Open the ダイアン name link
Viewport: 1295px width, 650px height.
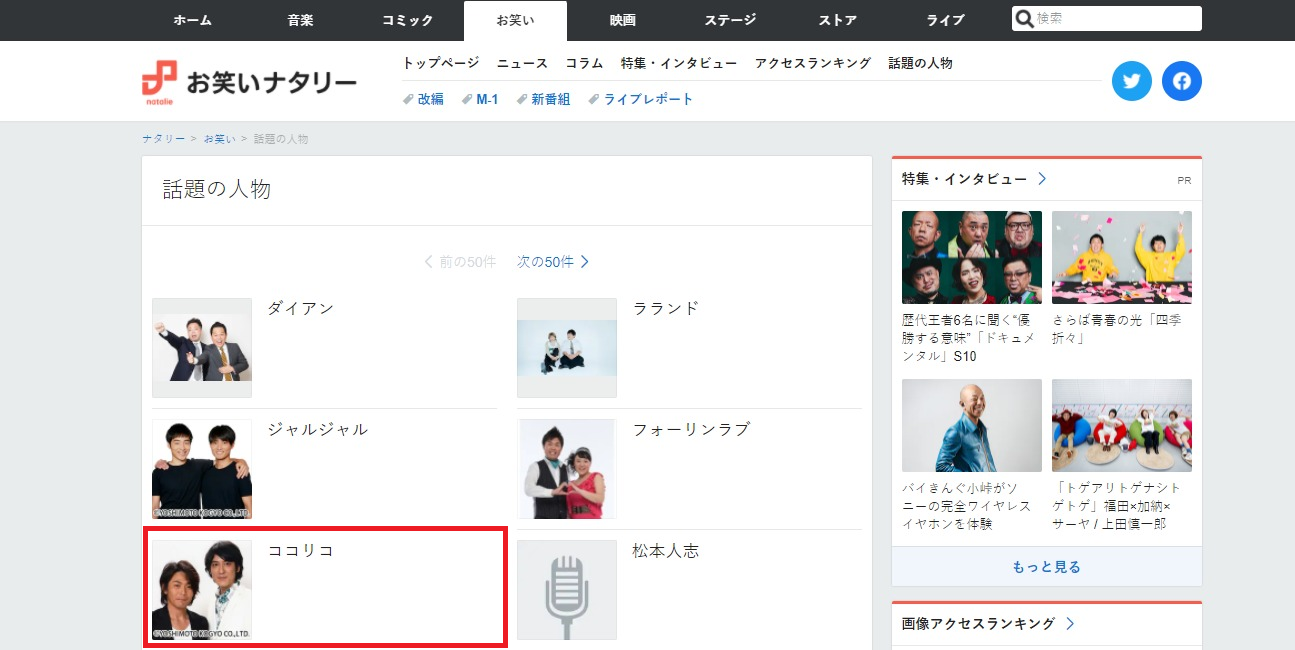tap(300, 308)
